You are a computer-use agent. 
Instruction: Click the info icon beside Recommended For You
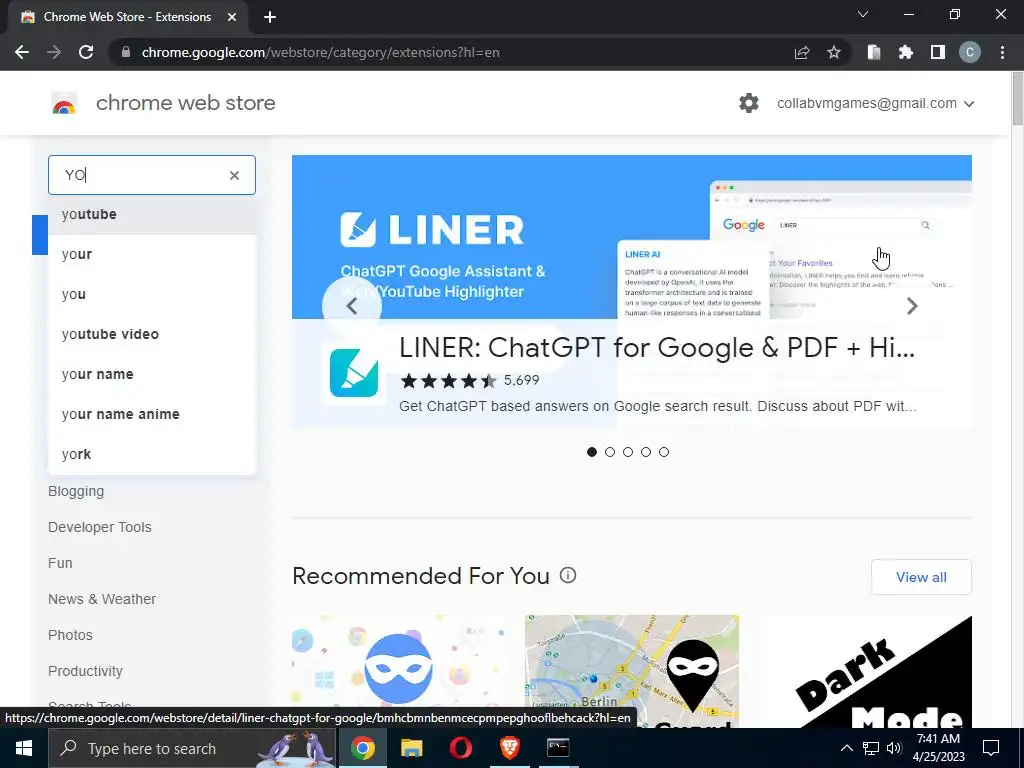[x=568, y=575]
